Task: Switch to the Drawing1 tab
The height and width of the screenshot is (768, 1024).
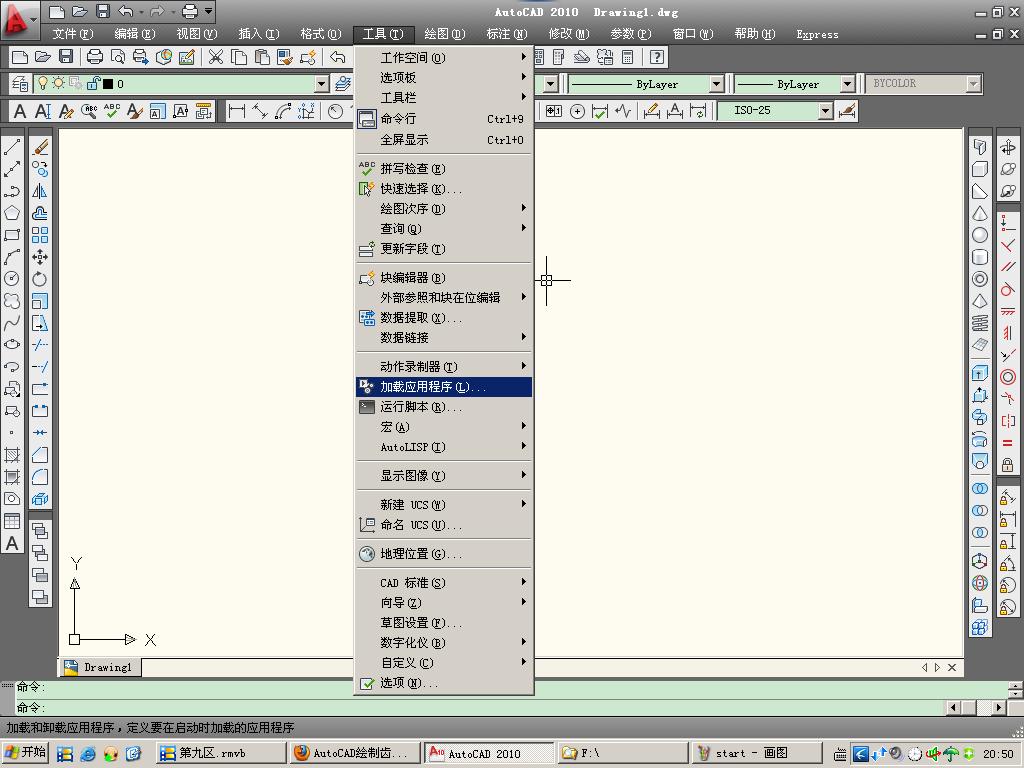Action: [x=100, y=667]
